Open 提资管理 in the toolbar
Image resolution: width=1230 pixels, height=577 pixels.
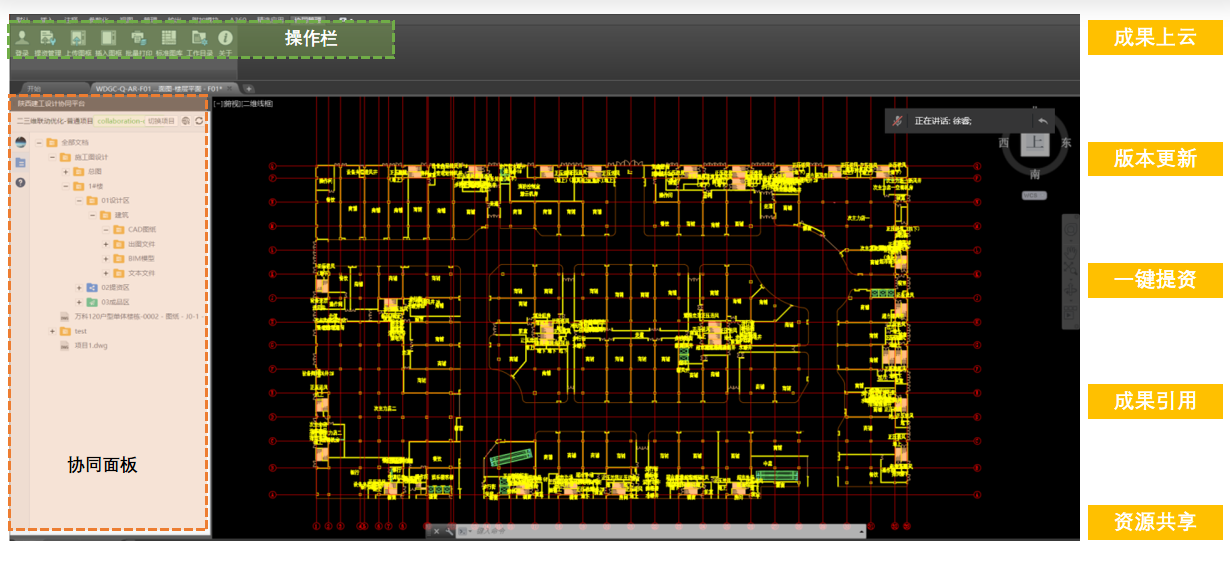pyautogui.click(x=48, y=39)
